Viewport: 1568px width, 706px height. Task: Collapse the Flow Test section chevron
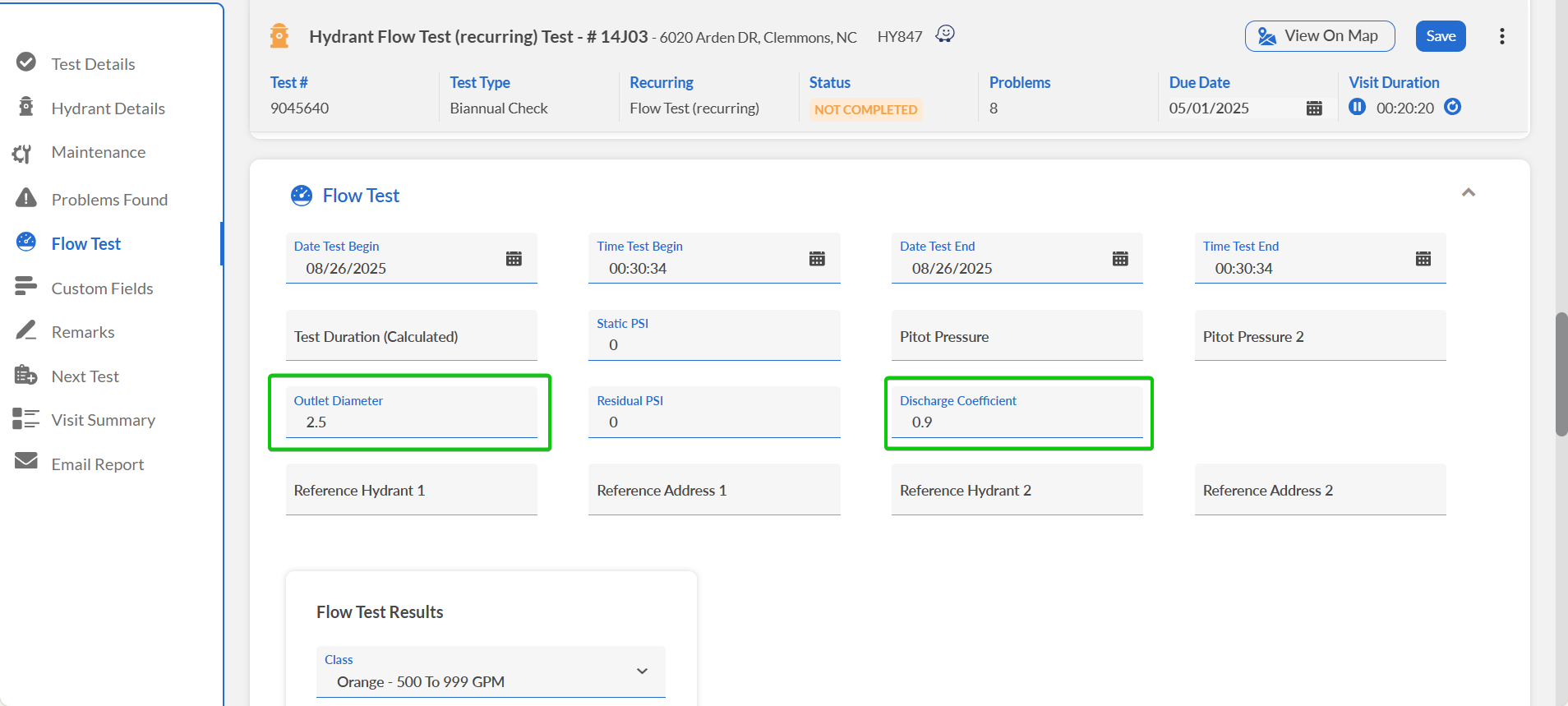point(1468,192)
